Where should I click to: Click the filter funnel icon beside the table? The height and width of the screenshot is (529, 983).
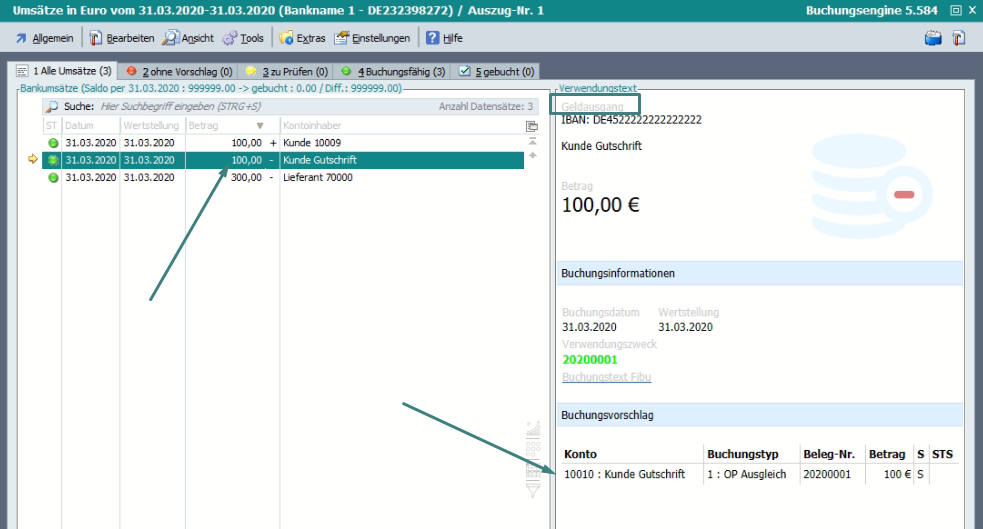(532, 491)
